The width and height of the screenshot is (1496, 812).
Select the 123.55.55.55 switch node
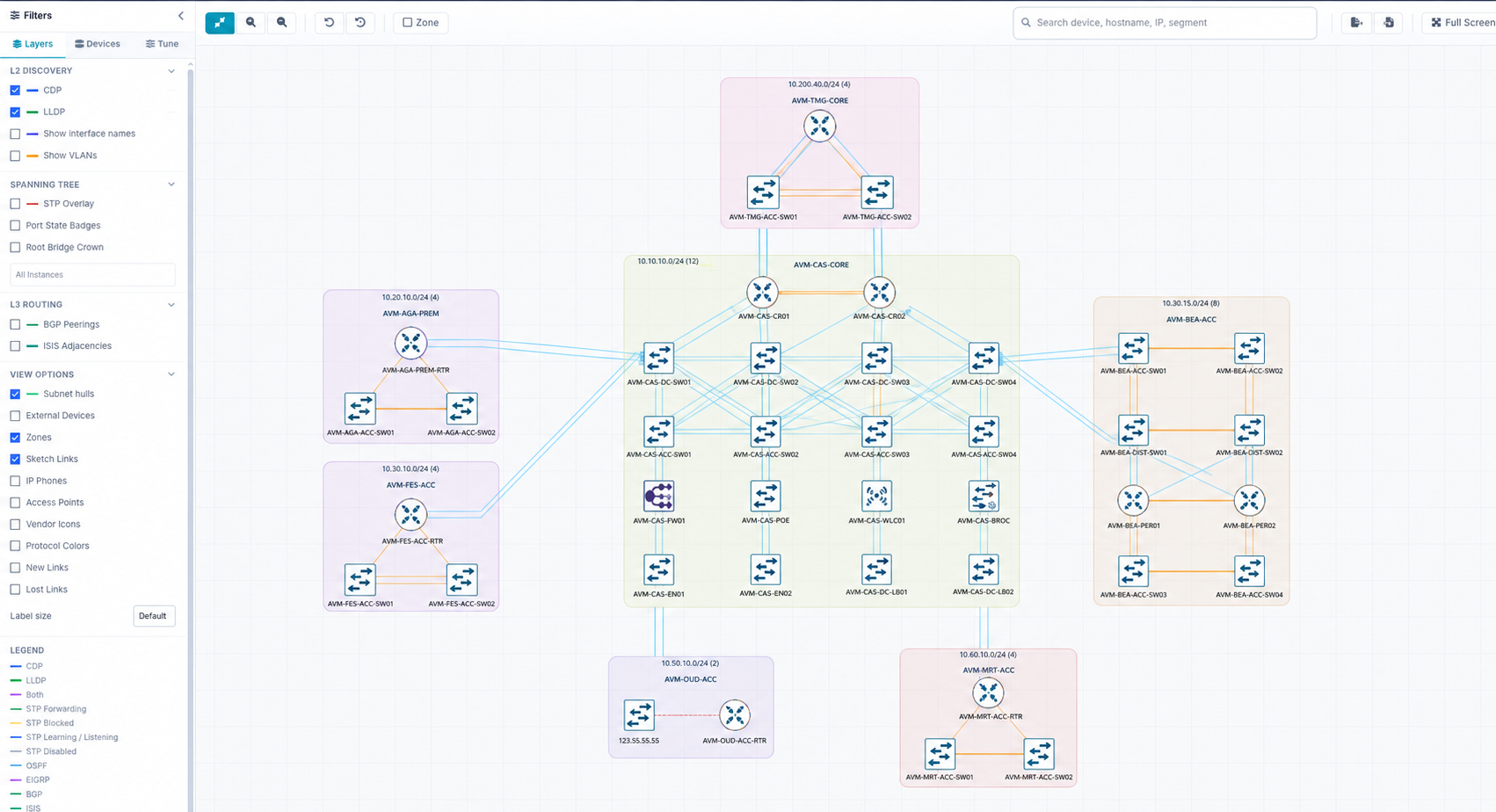pyautogui.click(x=639, y=715)
